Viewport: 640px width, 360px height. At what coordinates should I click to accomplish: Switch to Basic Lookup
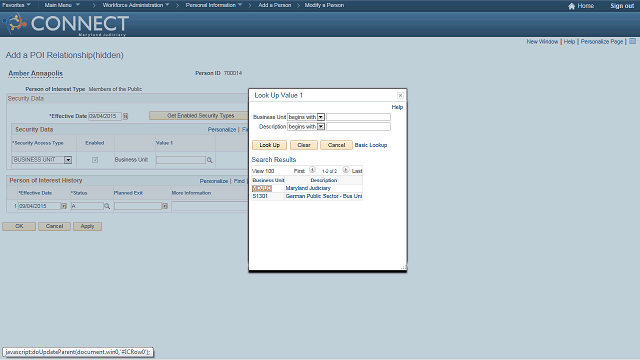(371, 145)
